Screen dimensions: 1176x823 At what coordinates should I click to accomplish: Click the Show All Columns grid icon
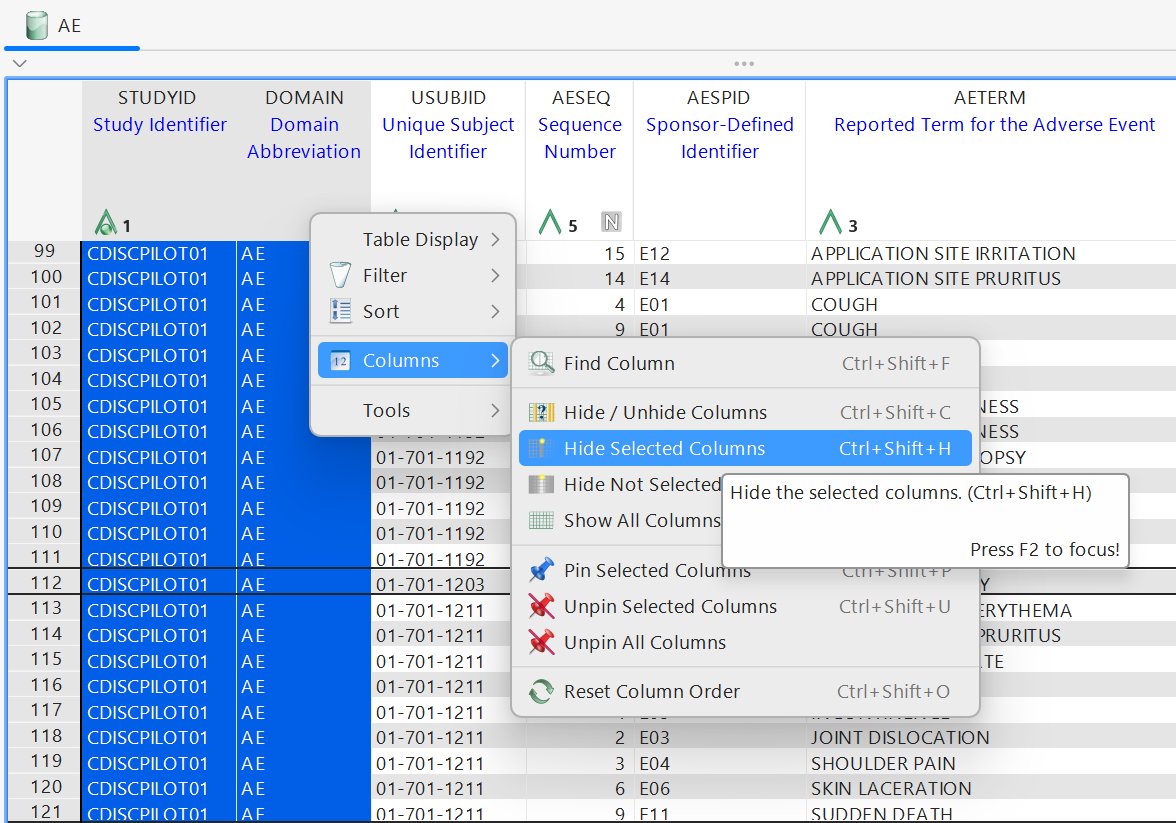coord(541,520)
